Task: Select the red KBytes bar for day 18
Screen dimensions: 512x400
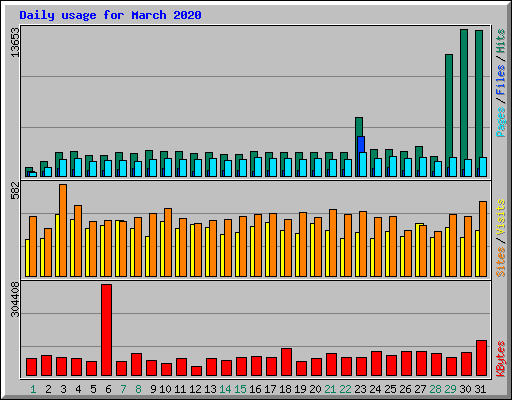Action: tap(286, 362)
